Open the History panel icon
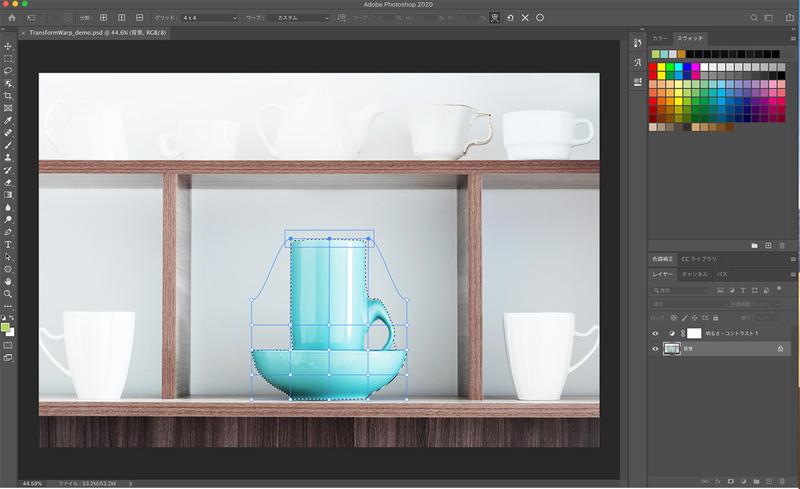800x489 pixels. (637, 43)
